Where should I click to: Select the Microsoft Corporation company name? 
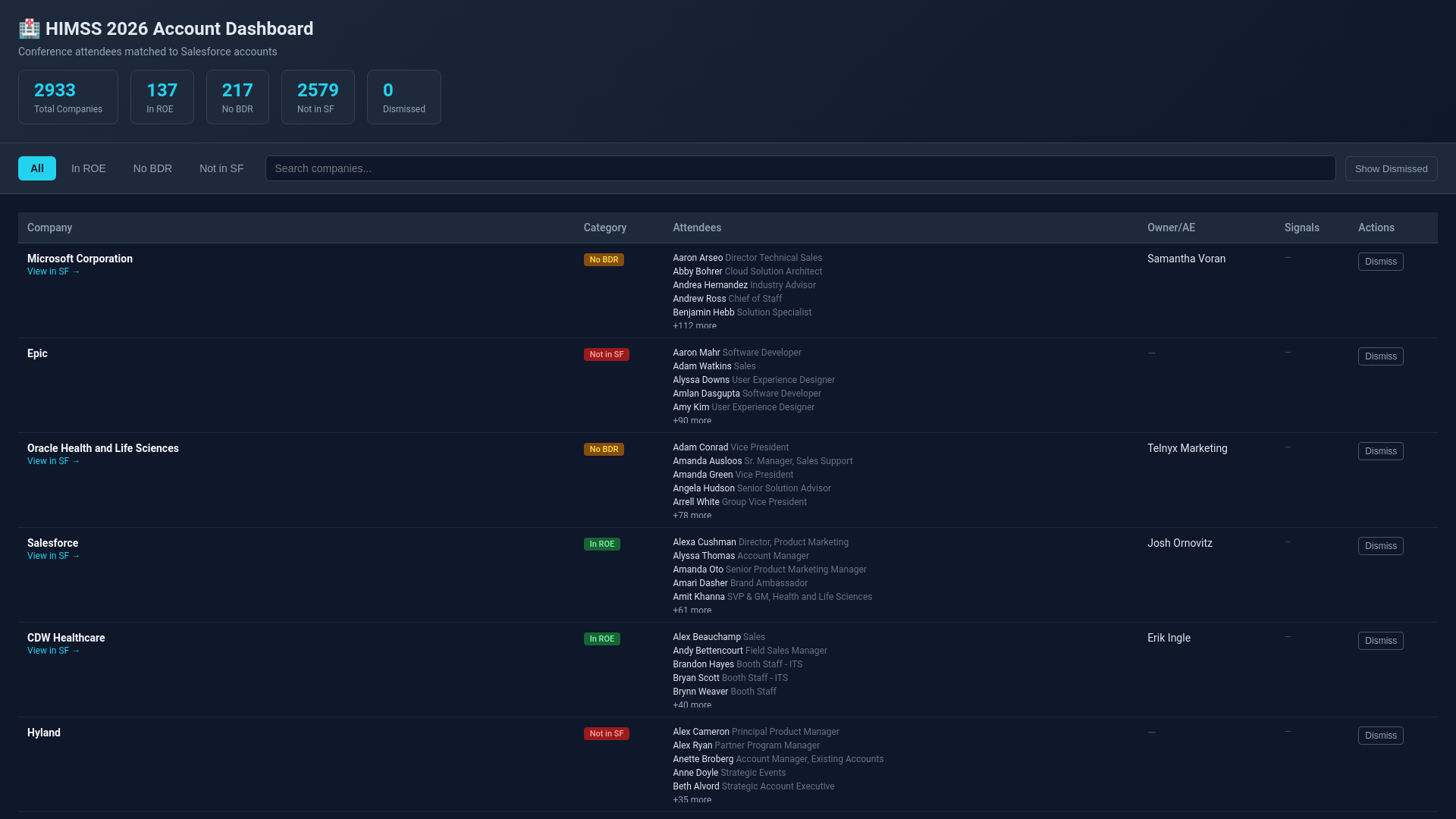pyautogui.click(x=80, y=259)
